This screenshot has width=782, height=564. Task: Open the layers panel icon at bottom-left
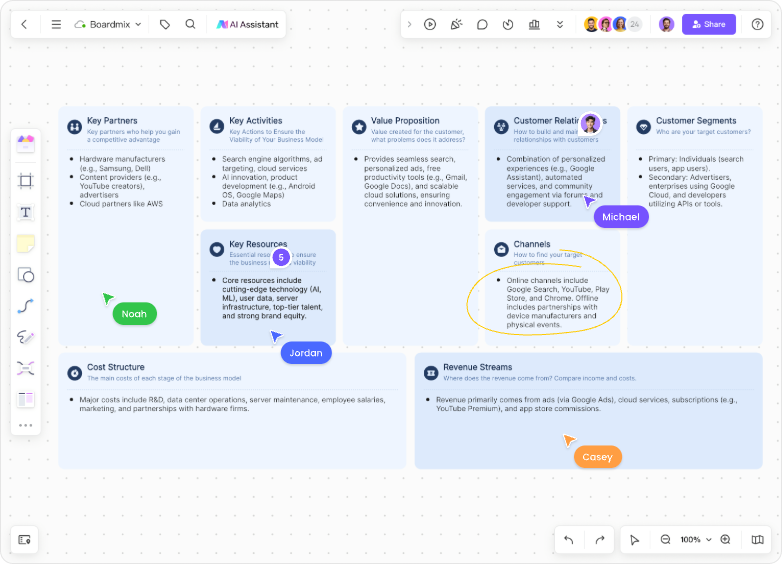click(x=24, y=540)
